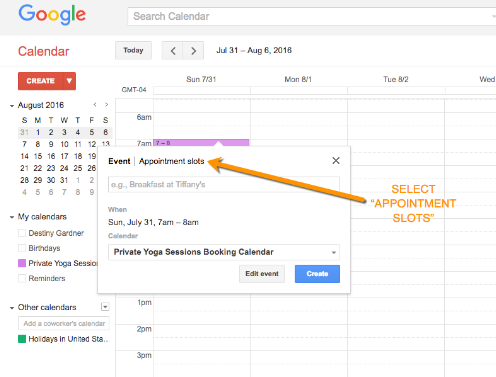Close the event creation popup
The width and height of the screenshot is (496, 377).
(x=336, y=161)
